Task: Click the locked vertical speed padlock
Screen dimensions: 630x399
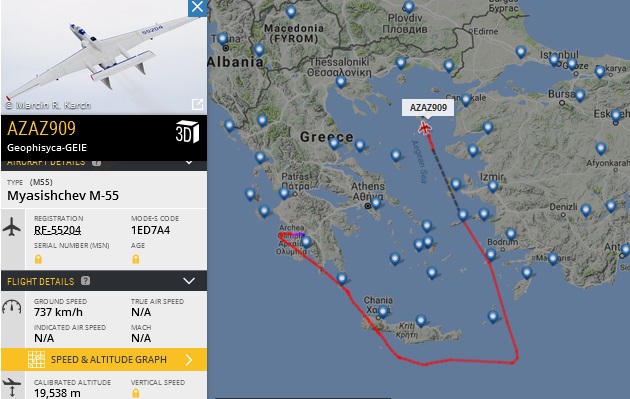Action: click(136, 393)
